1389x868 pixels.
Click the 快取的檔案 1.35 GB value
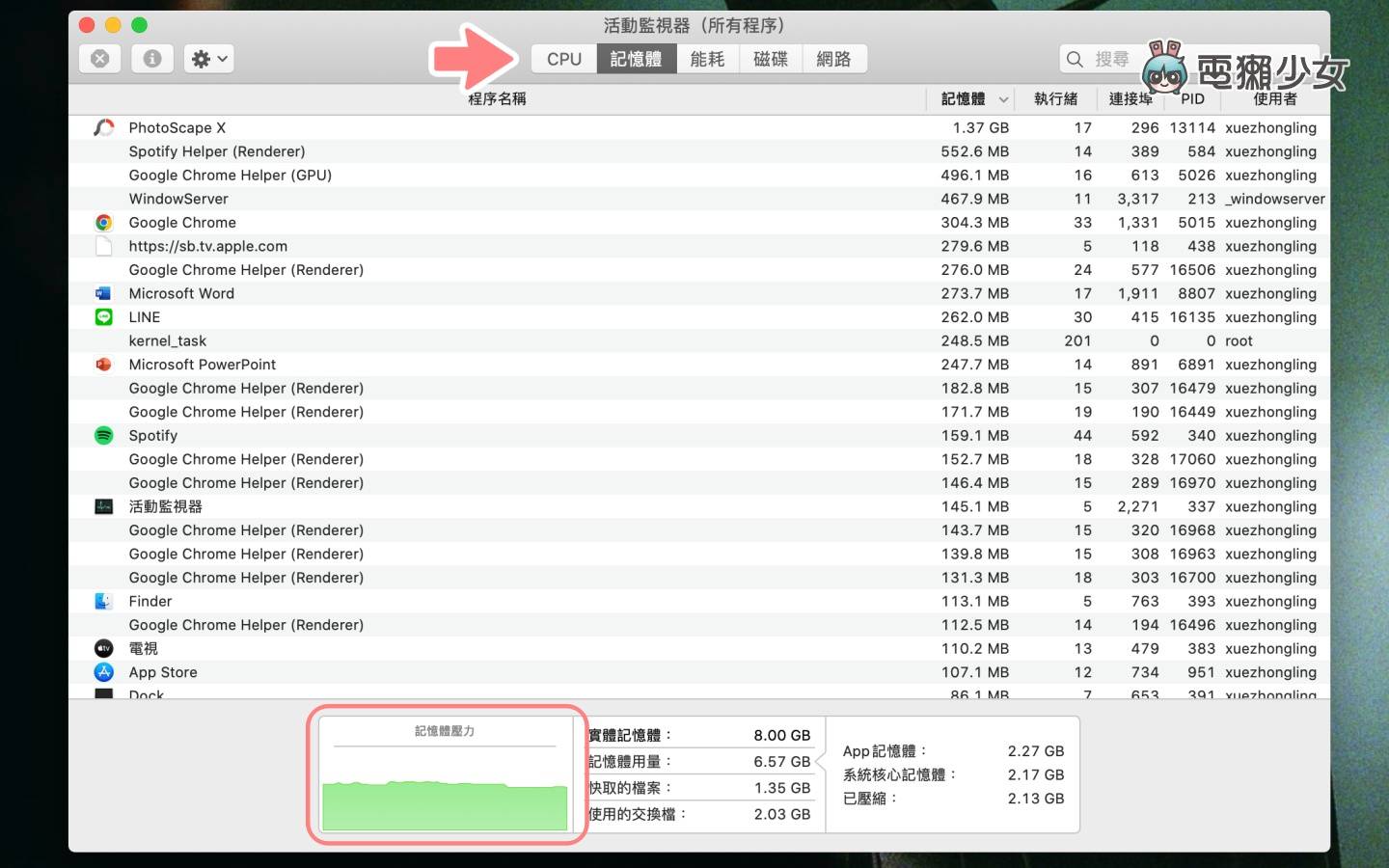(x=782, y=788)
